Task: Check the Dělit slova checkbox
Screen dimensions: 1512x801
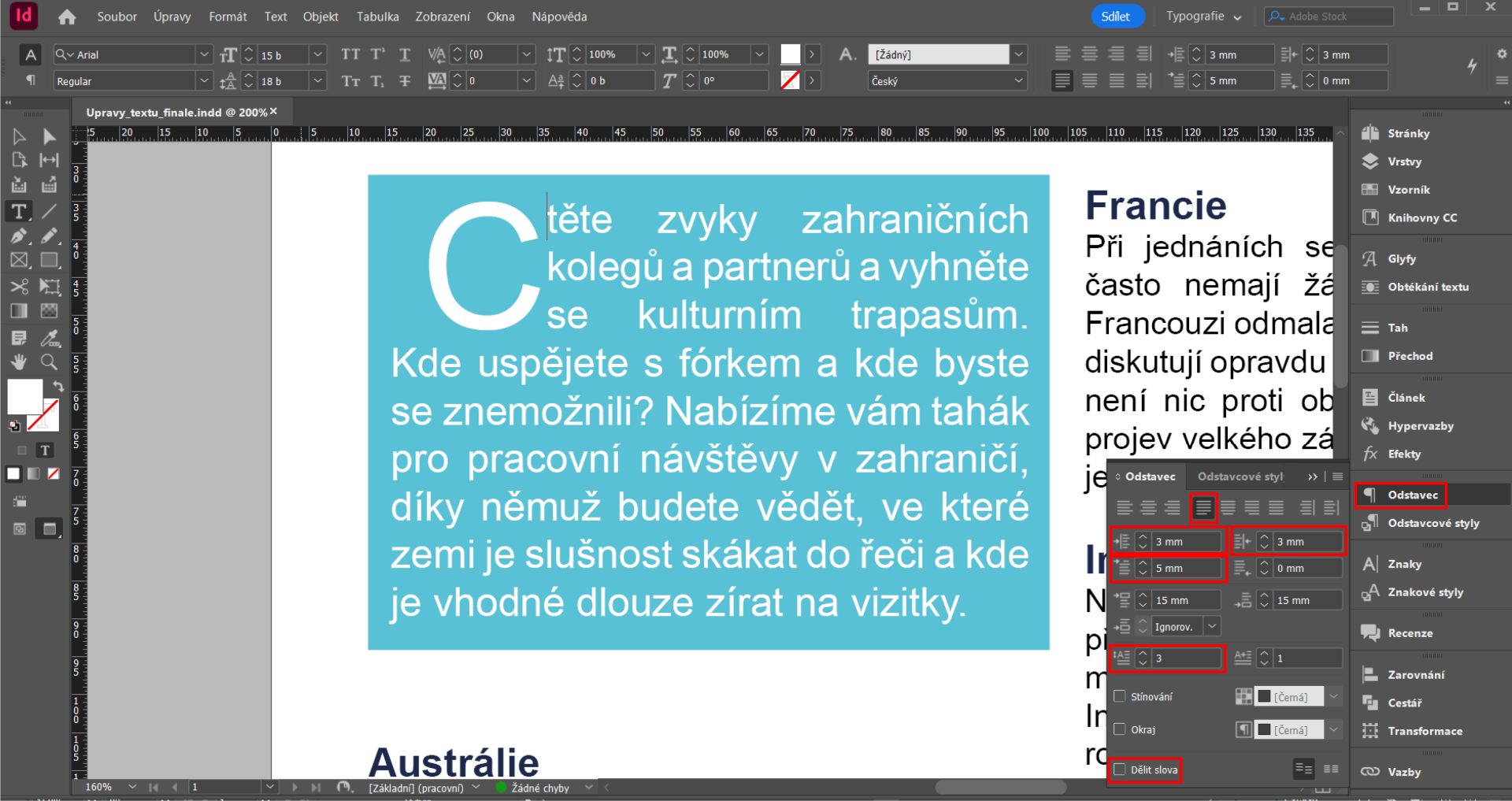Action: coord(1119,769)
